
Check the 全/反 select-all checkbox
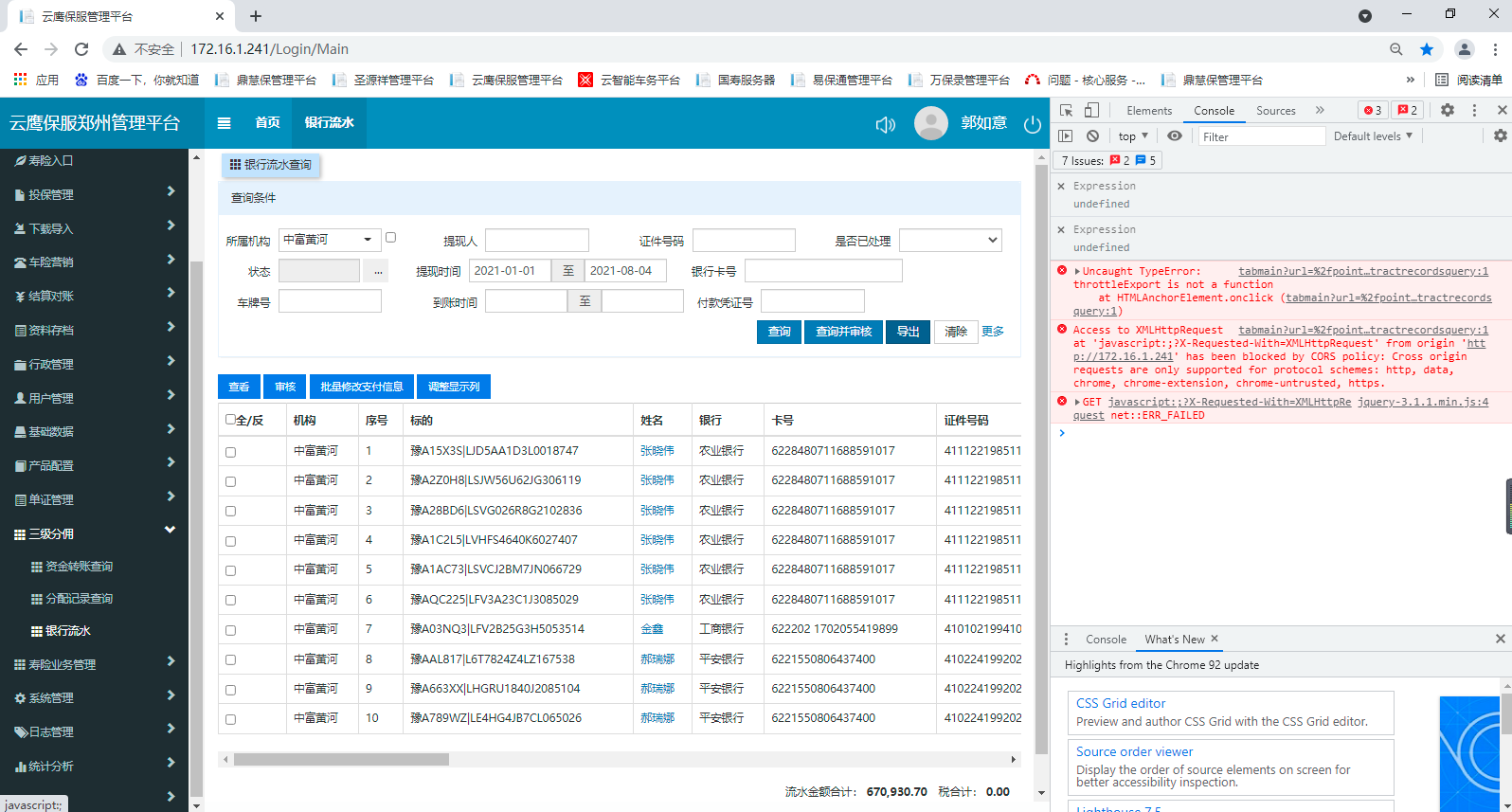[230, 420]
